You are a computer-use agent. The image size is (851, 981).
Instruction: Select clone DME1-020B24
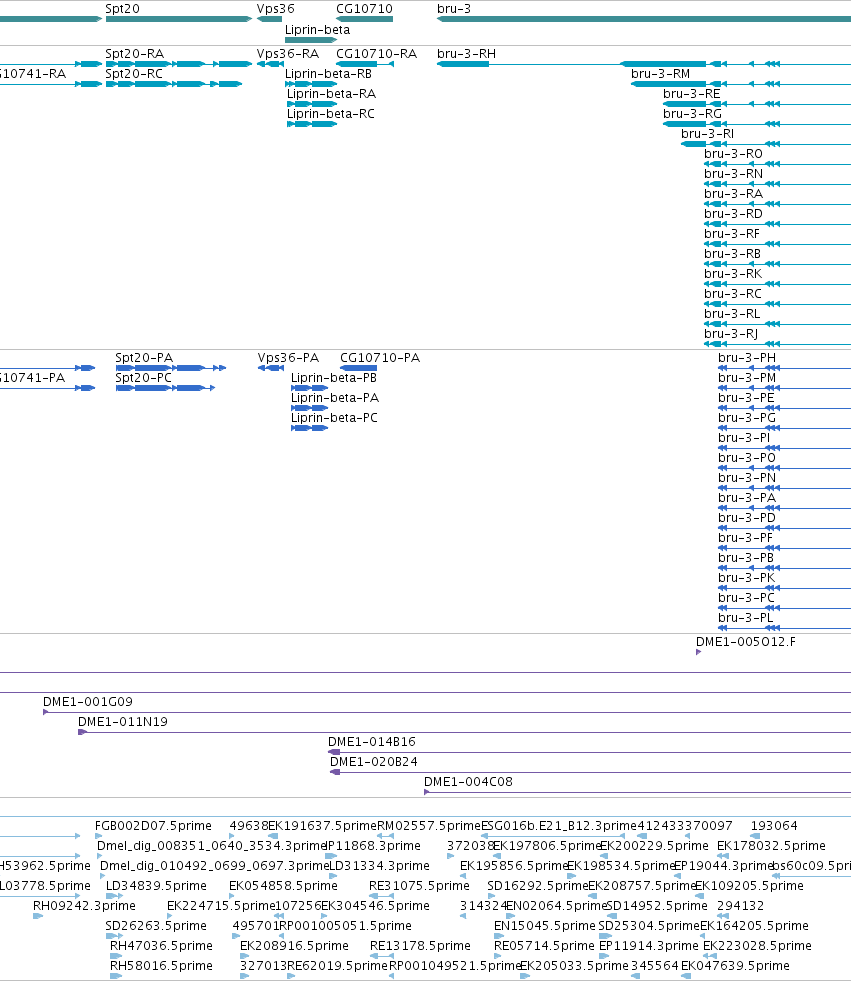point(374,762)
